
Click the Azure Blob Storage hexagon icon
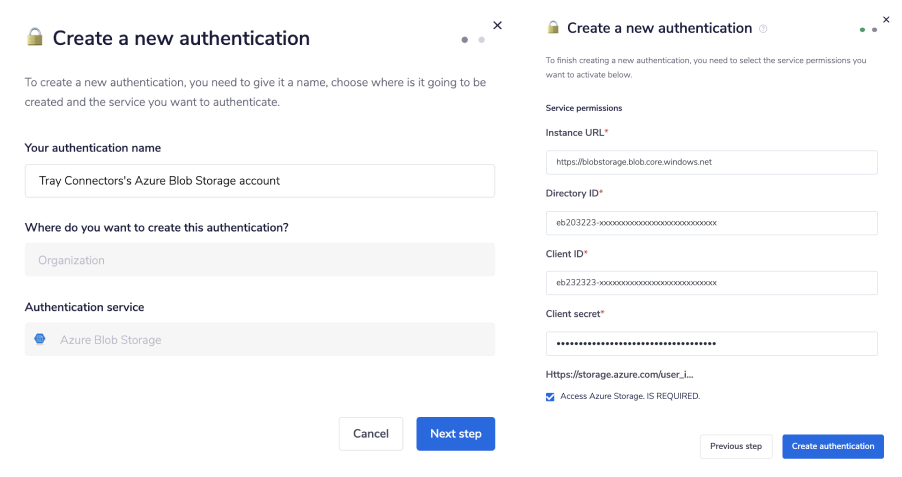point(39,340)
